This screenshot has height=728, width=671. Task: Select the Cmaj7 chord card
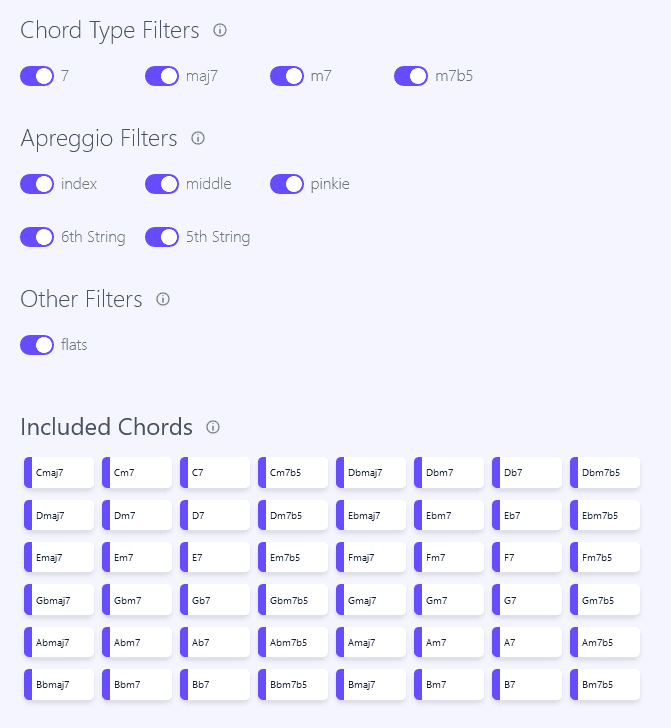(59, 473)
